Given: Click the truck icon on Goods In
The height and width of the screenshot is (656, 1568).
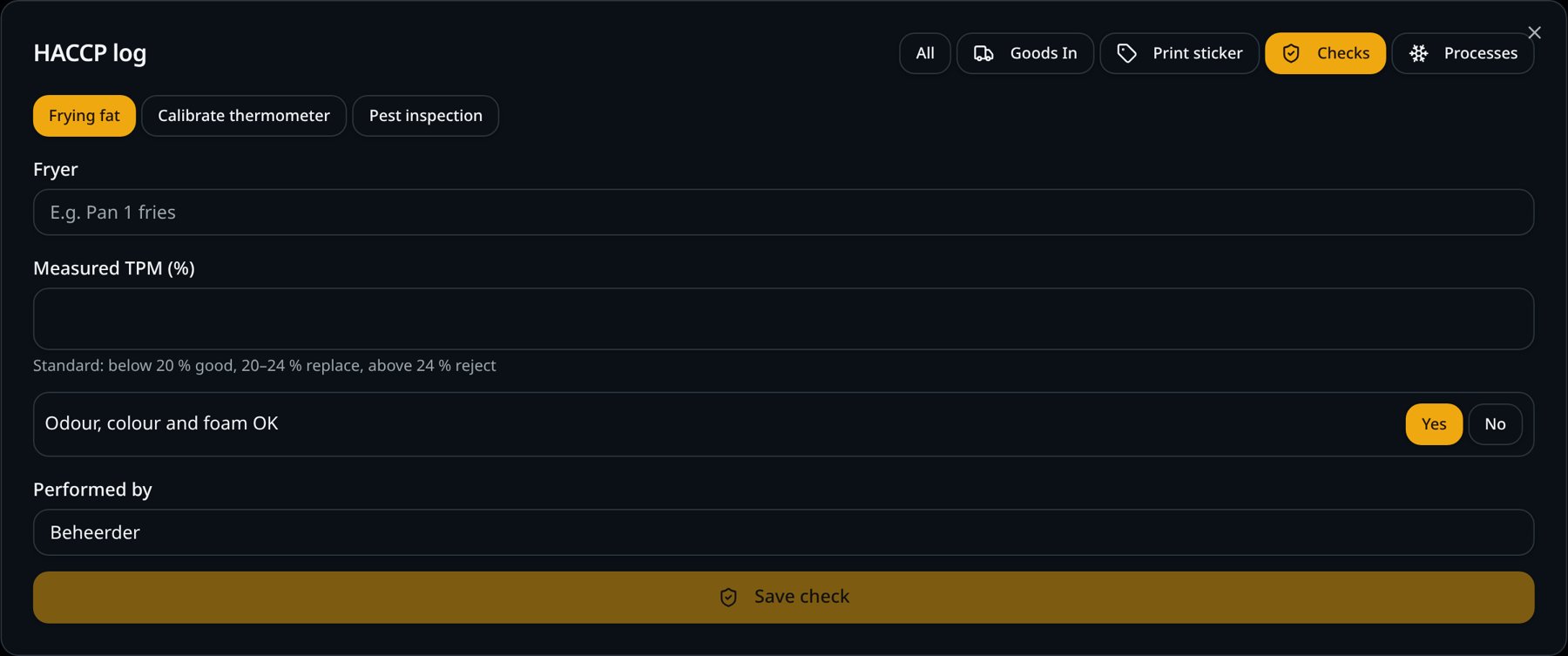Looking at the screenshot, I should coord(983,53).
